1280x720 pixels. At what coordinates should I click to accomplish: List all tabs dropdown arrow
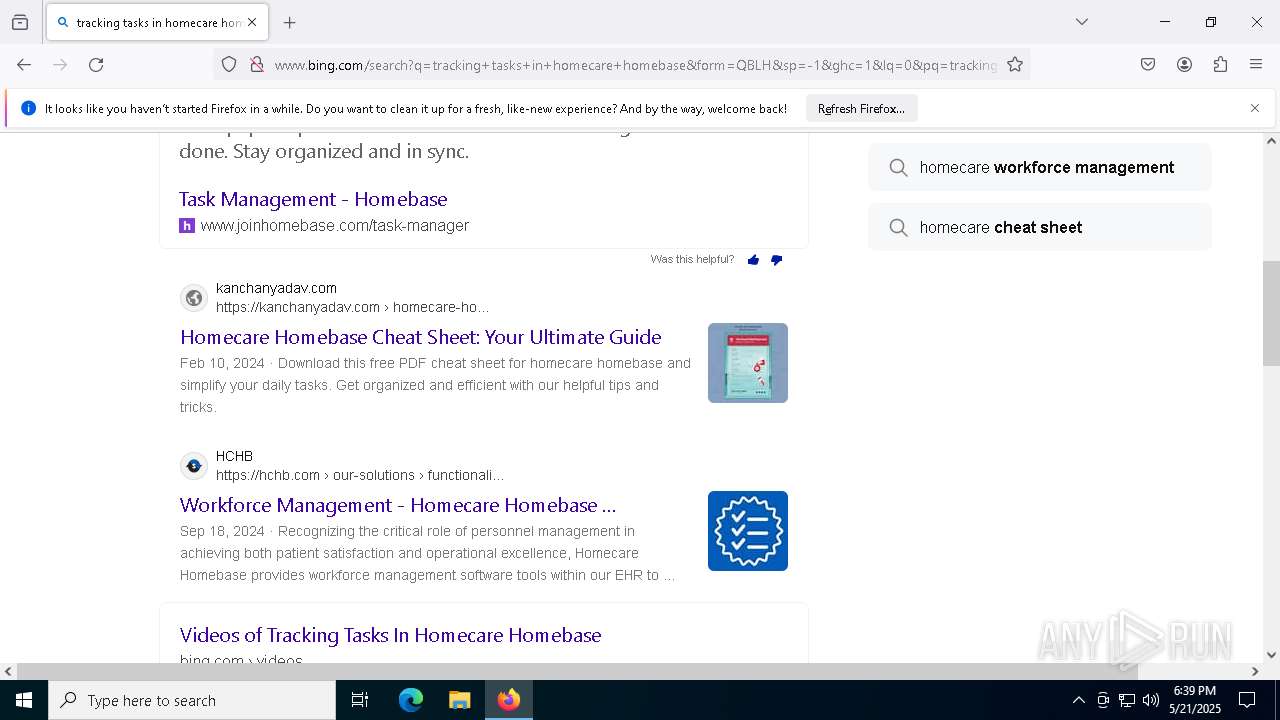click(1082, 22)
